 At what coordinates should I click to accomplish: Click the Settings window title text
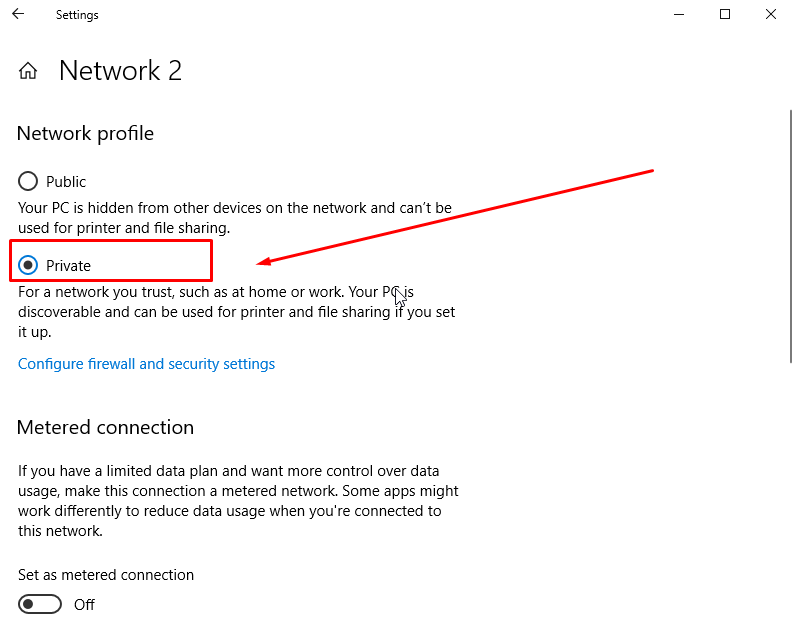point(77,15)
